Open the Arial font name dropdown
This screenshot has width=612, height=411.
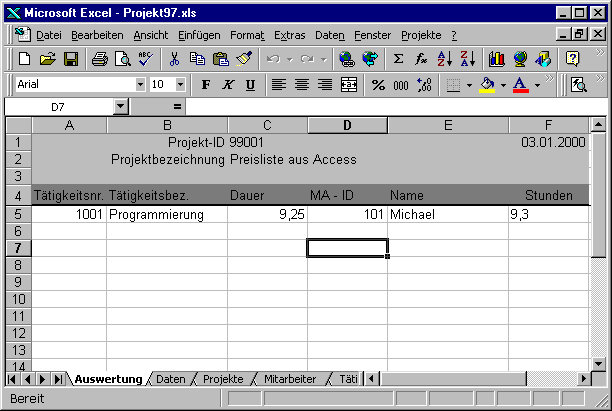tap(139, 85)
